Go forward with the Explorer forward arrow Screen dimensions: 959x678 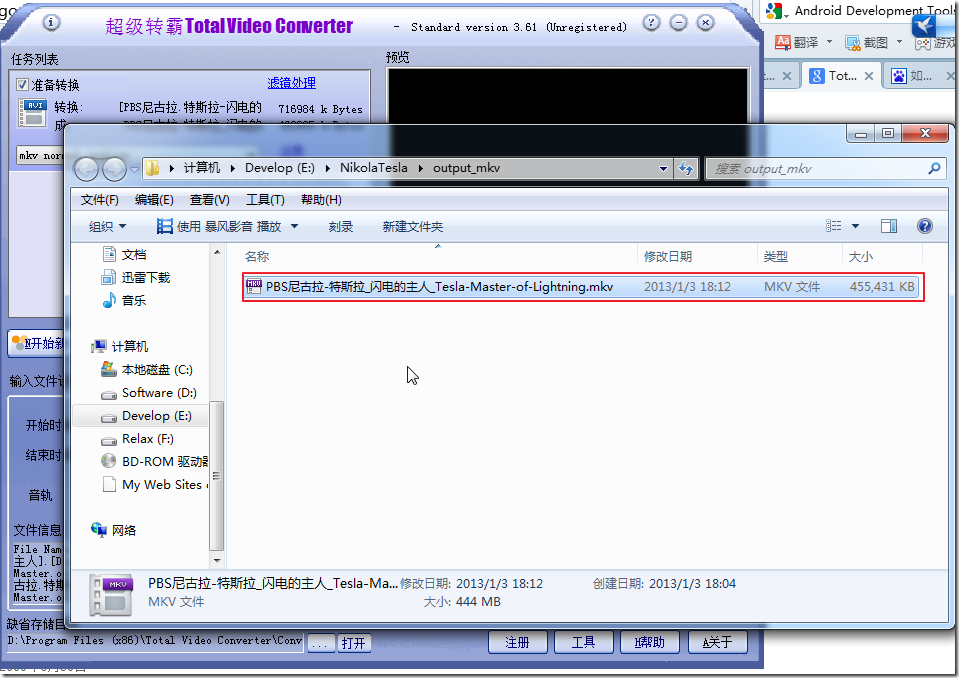click(114, 169)
